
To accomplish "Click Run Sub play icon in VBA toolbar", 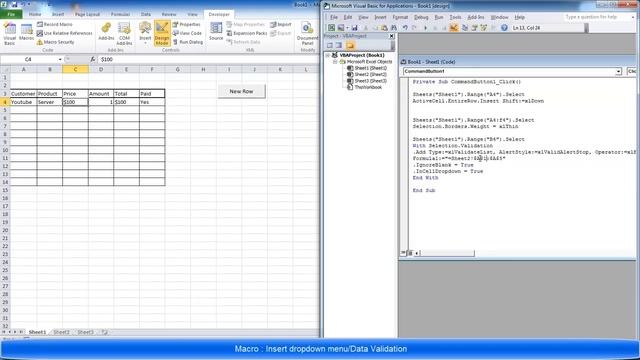I will tap(425, 28).
